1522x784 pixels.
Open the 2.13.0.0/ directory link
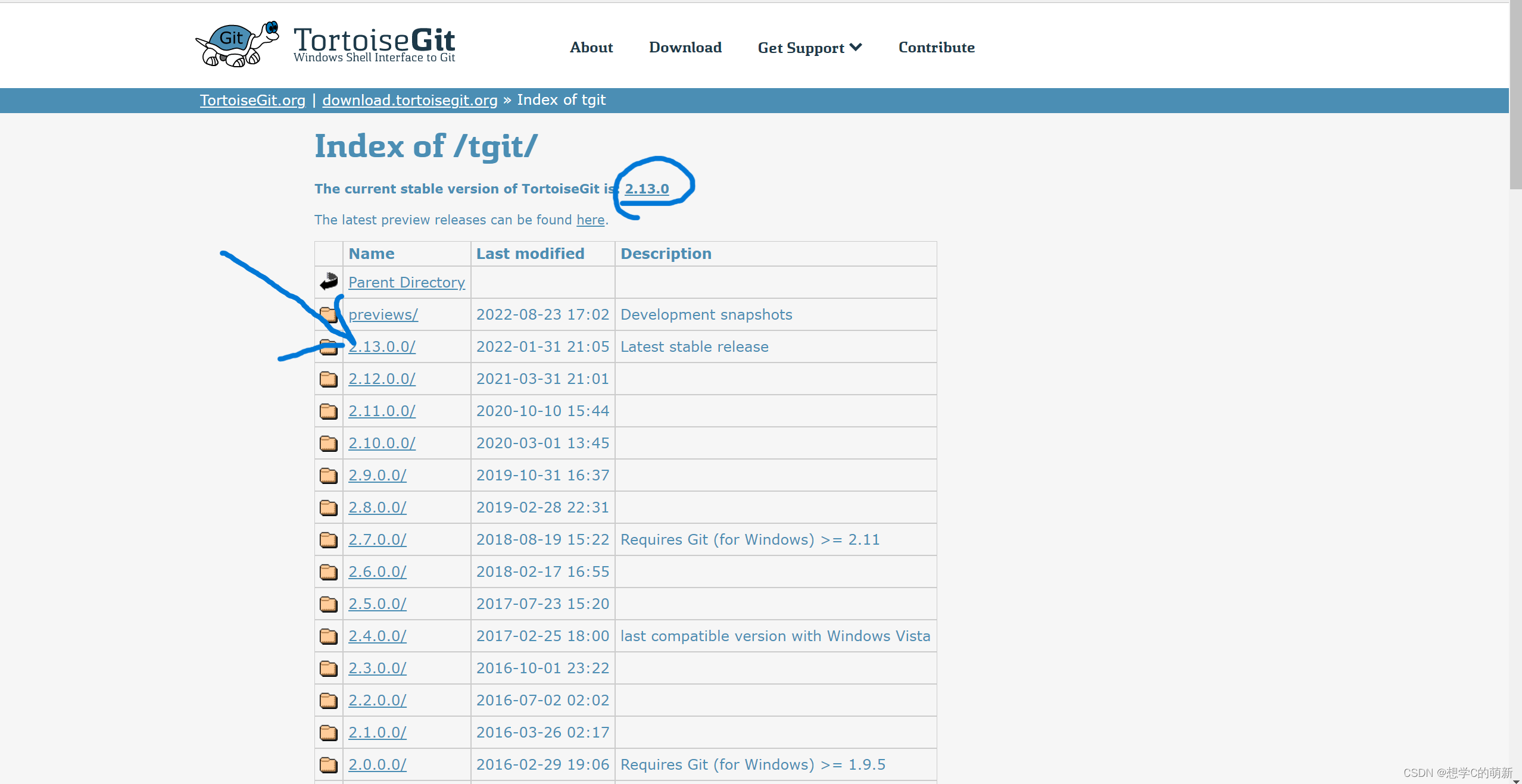382,346
